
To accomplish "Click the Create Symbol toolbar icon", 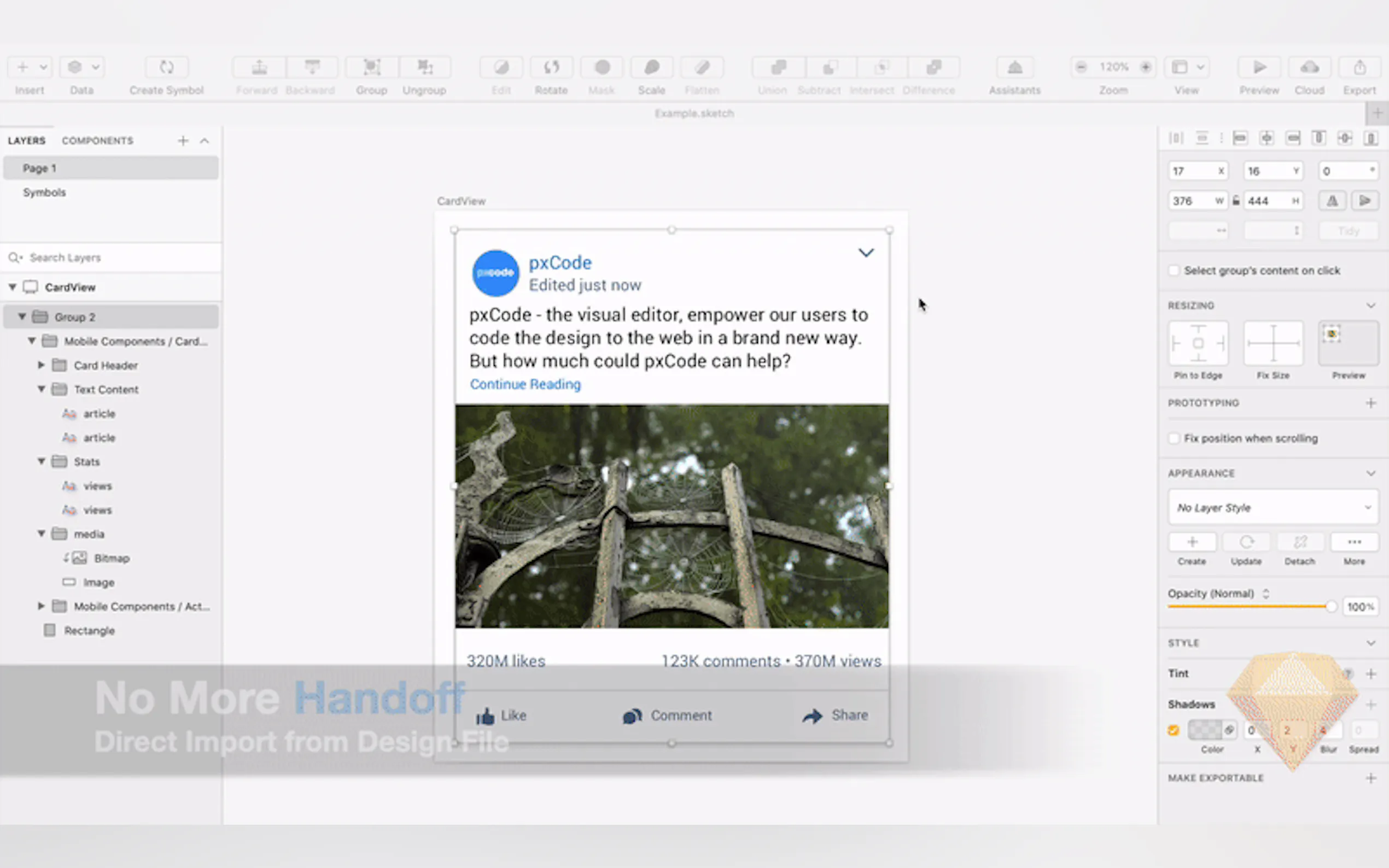I will (x=167, y=68).
